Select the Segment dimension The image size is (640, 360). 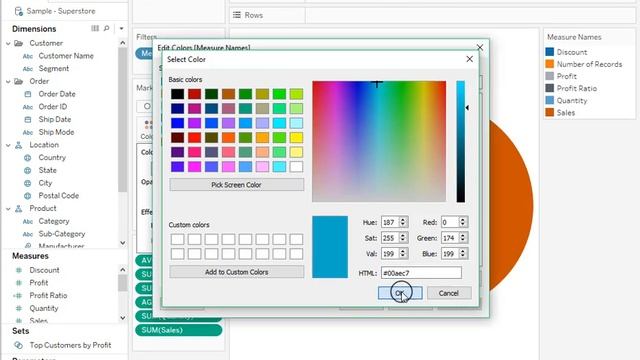tap(53, 69)
